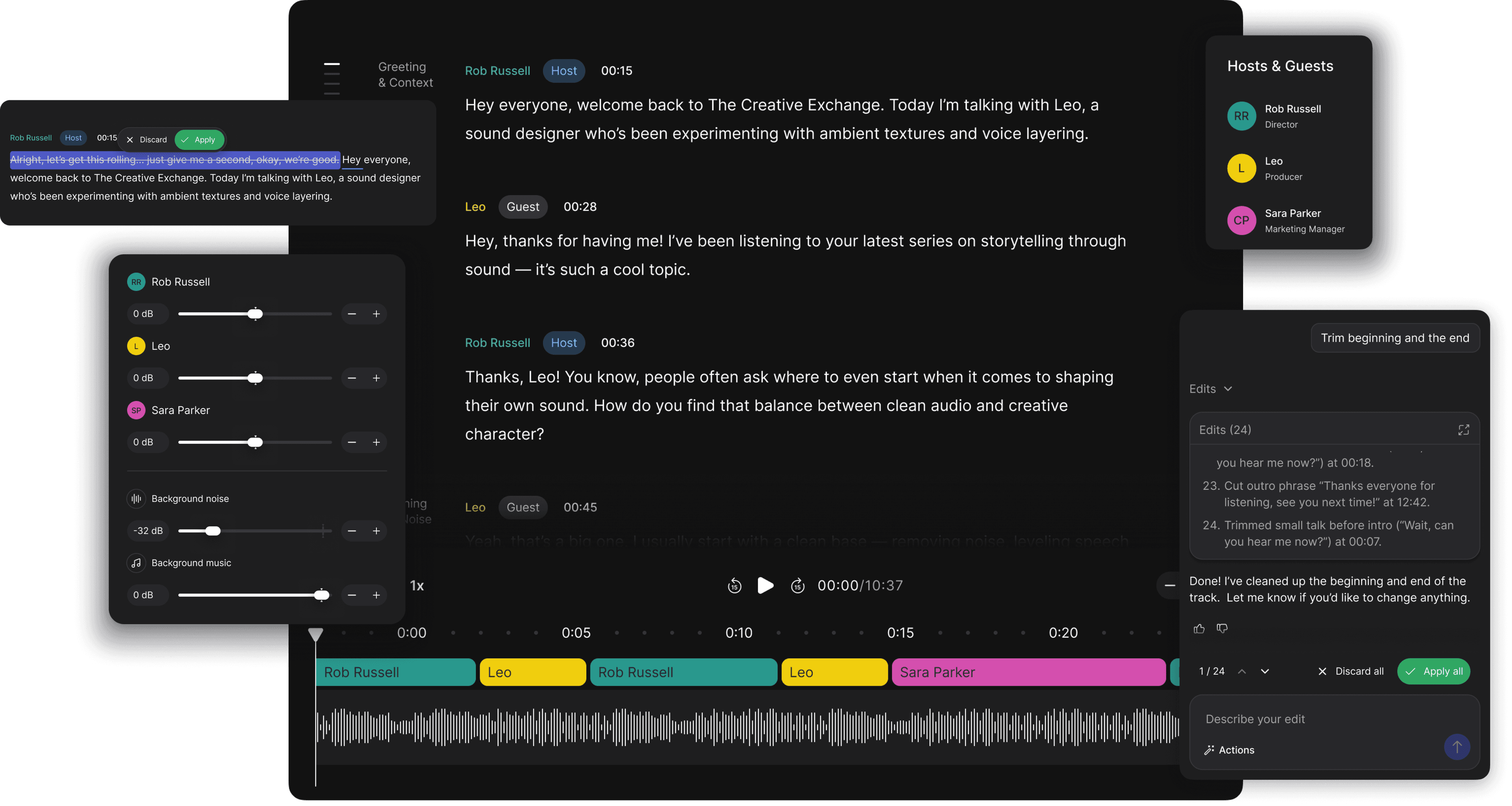Screen dimensions: 1512x806
Task: Skip forward 15 seconds
Action: point(797,586)
